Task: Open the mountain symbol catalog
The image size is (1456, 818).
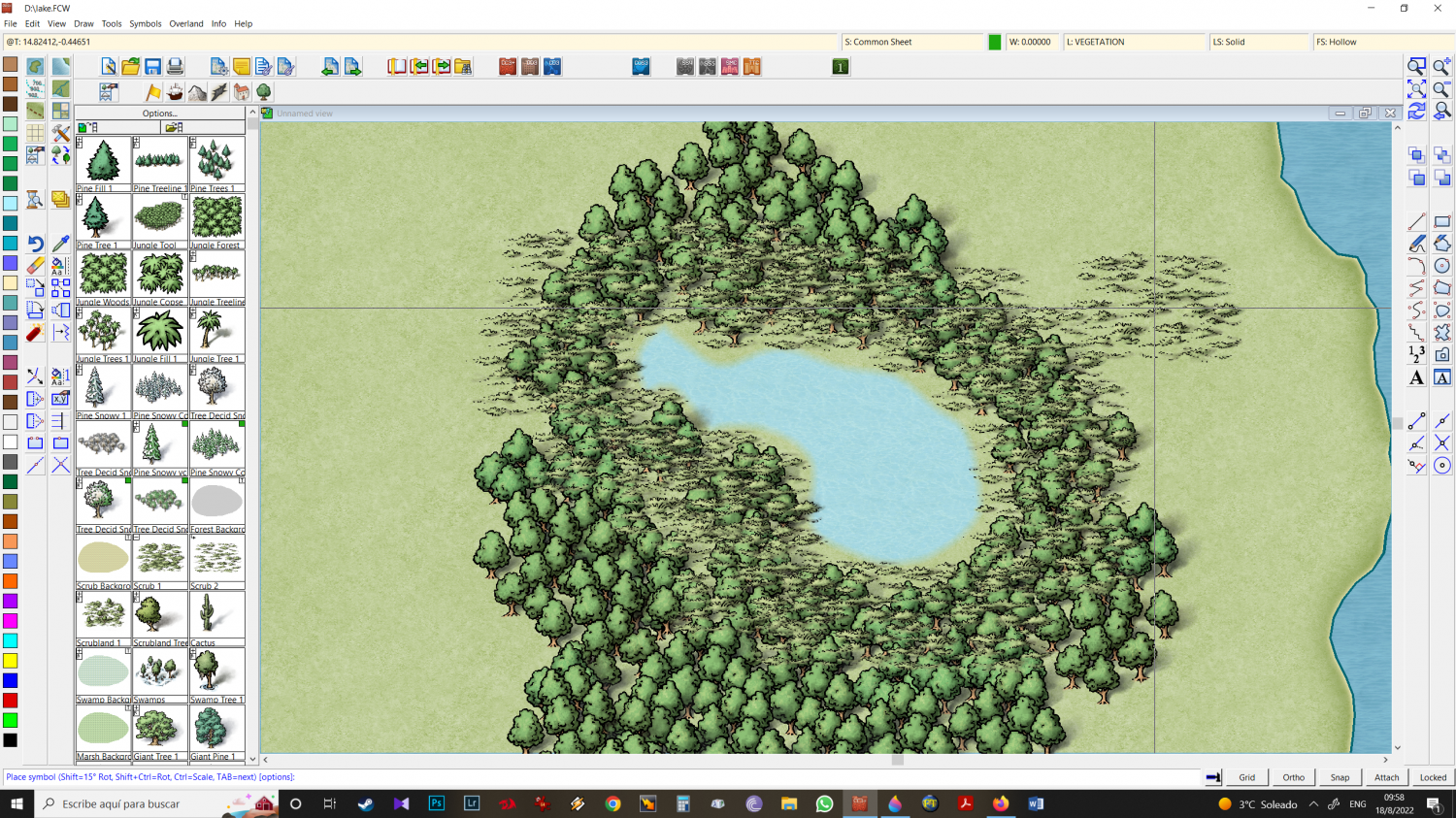Action: [x=197, y=92]
